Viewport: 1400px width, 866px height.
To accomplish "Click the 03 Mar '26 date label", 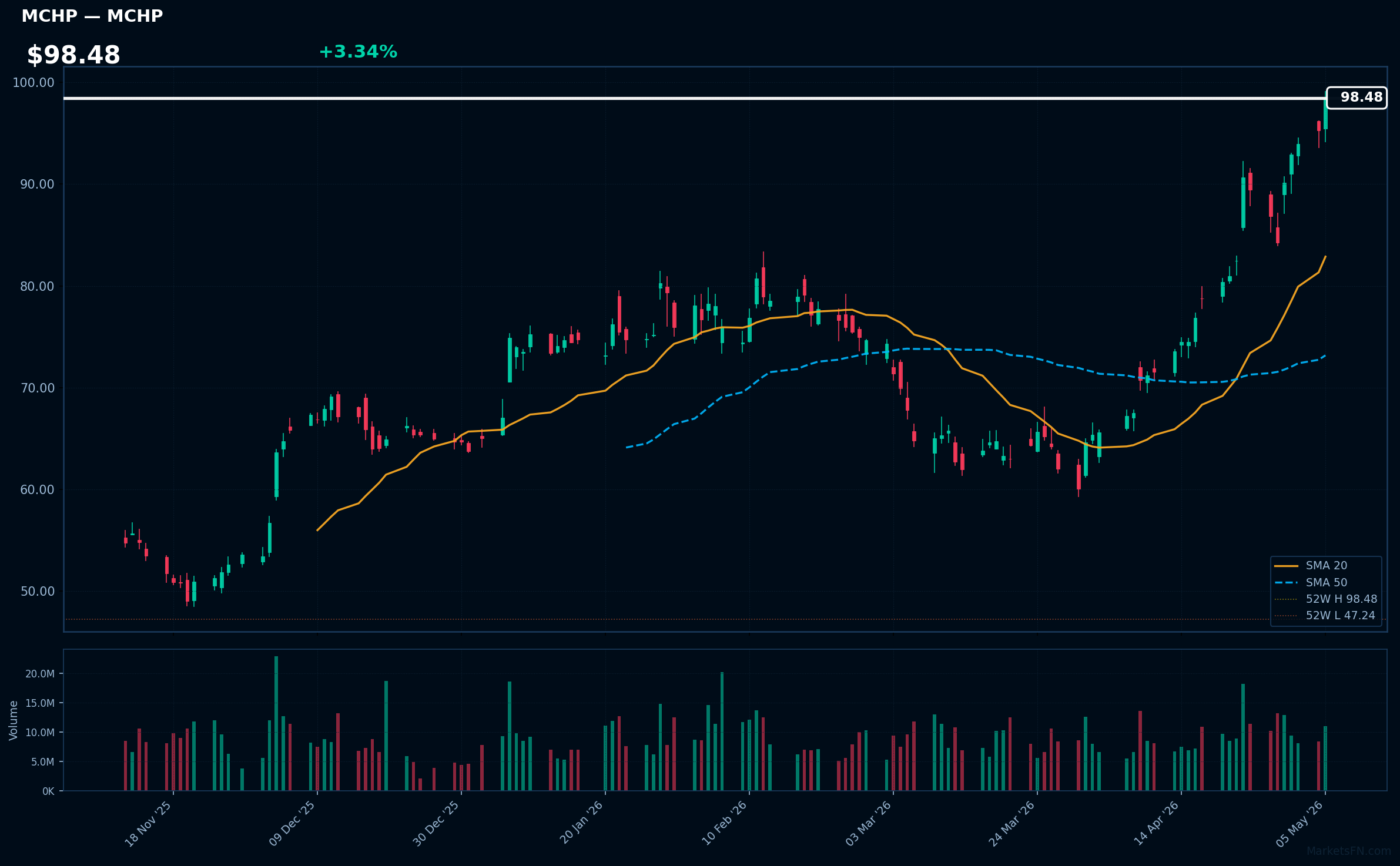I will tap(868, 824).
